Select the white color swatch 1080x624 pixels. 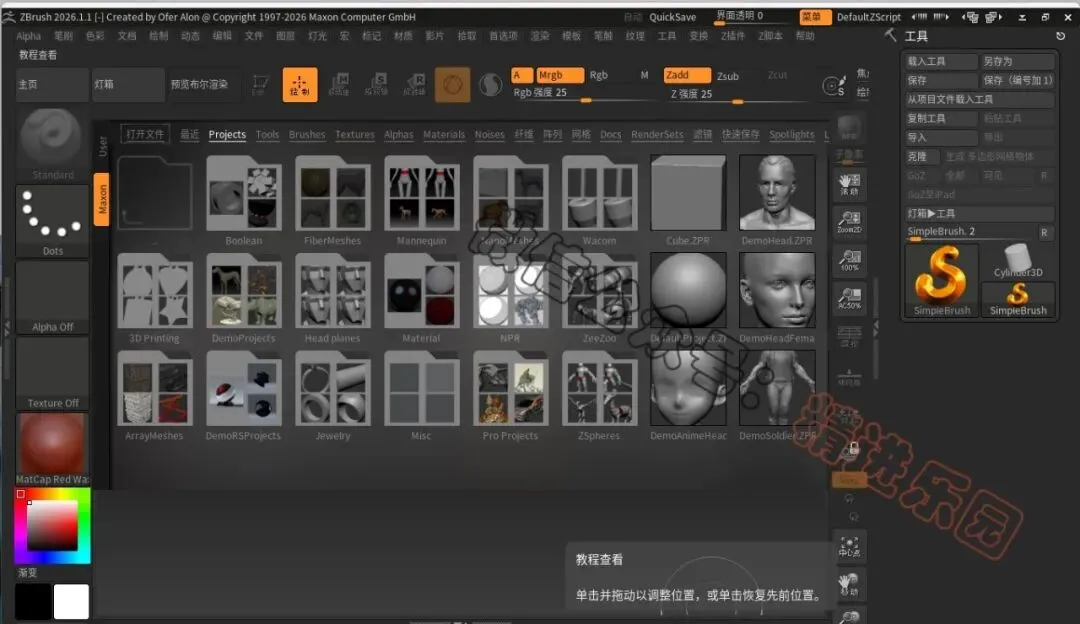71,602
